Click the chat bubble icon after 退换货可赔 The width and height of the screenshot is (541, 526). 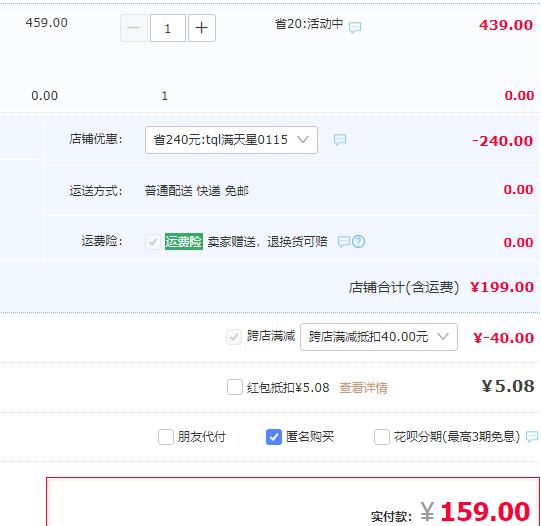[344, 241]
